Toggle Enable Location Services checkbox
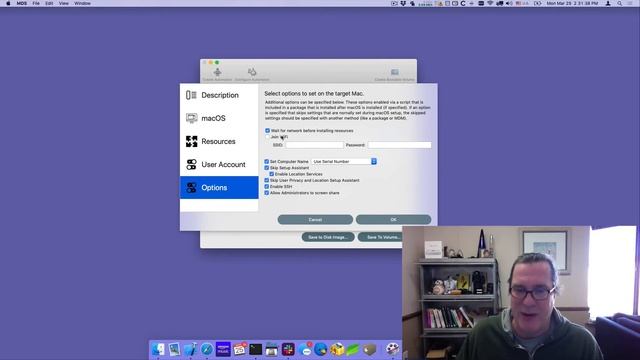 click(x=271, y=174)
